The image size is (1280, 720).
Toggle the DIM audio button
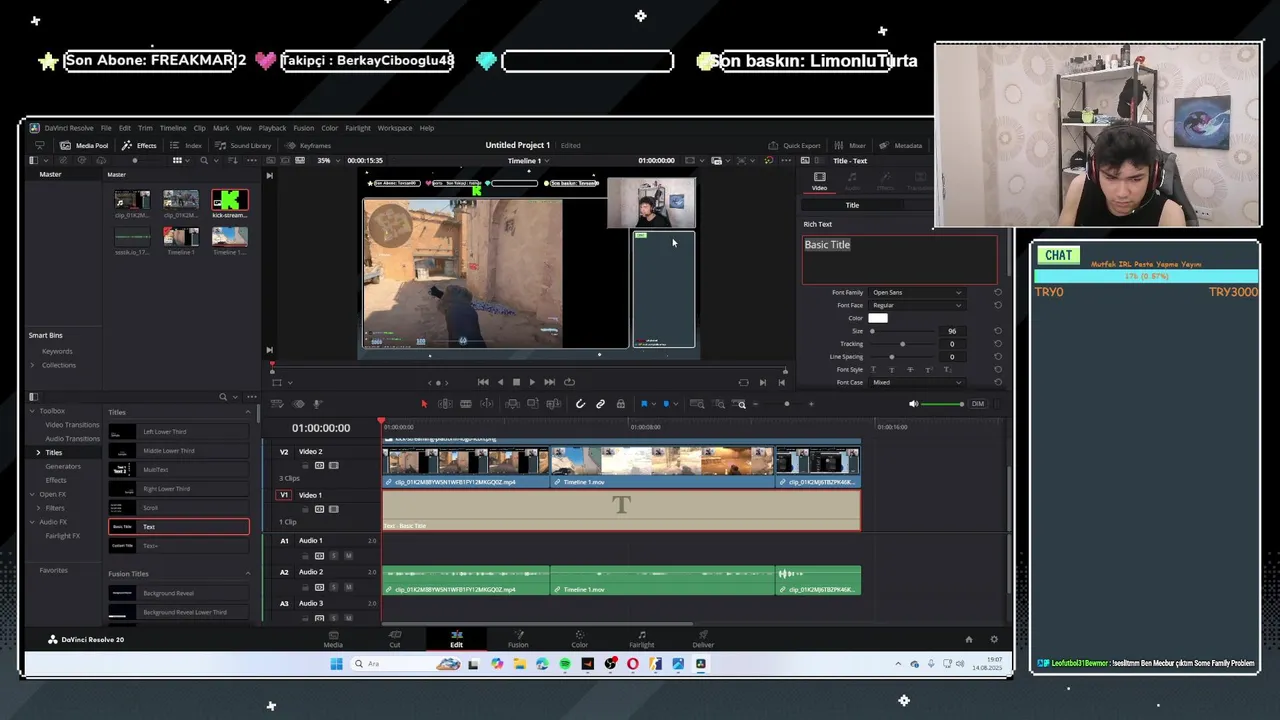point(978,404)
